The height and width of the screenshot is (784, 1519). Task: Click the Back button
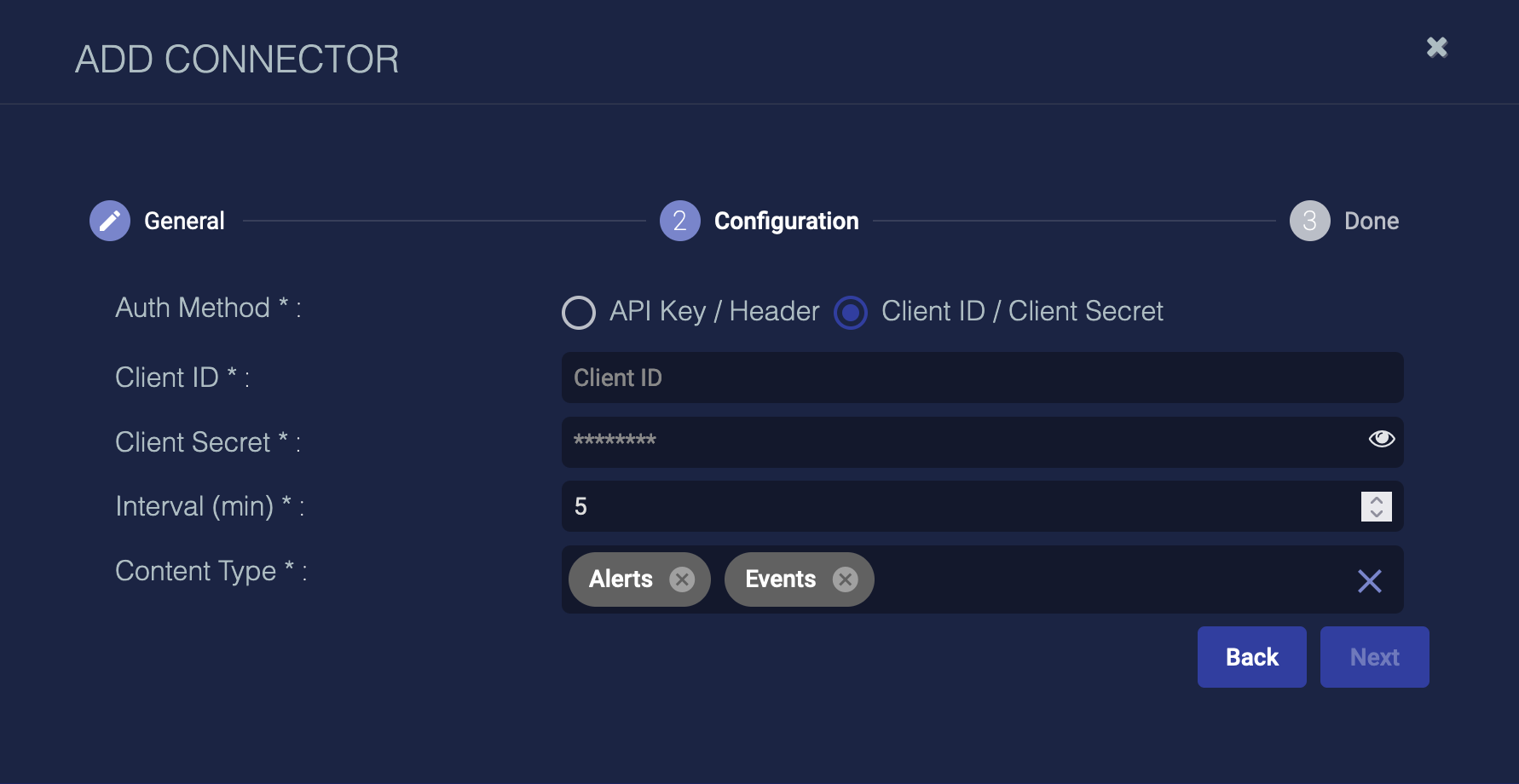pyautogui.click(x=1251, y=657)
